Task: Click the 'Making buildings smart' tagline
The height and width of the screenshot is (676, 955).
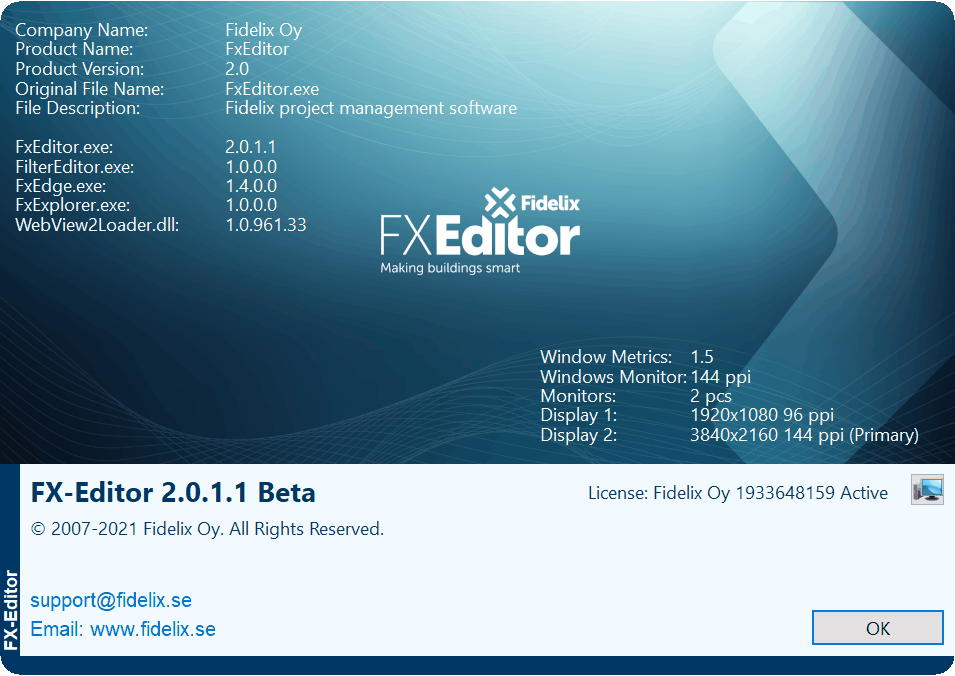Action: [x=450, y=268]
